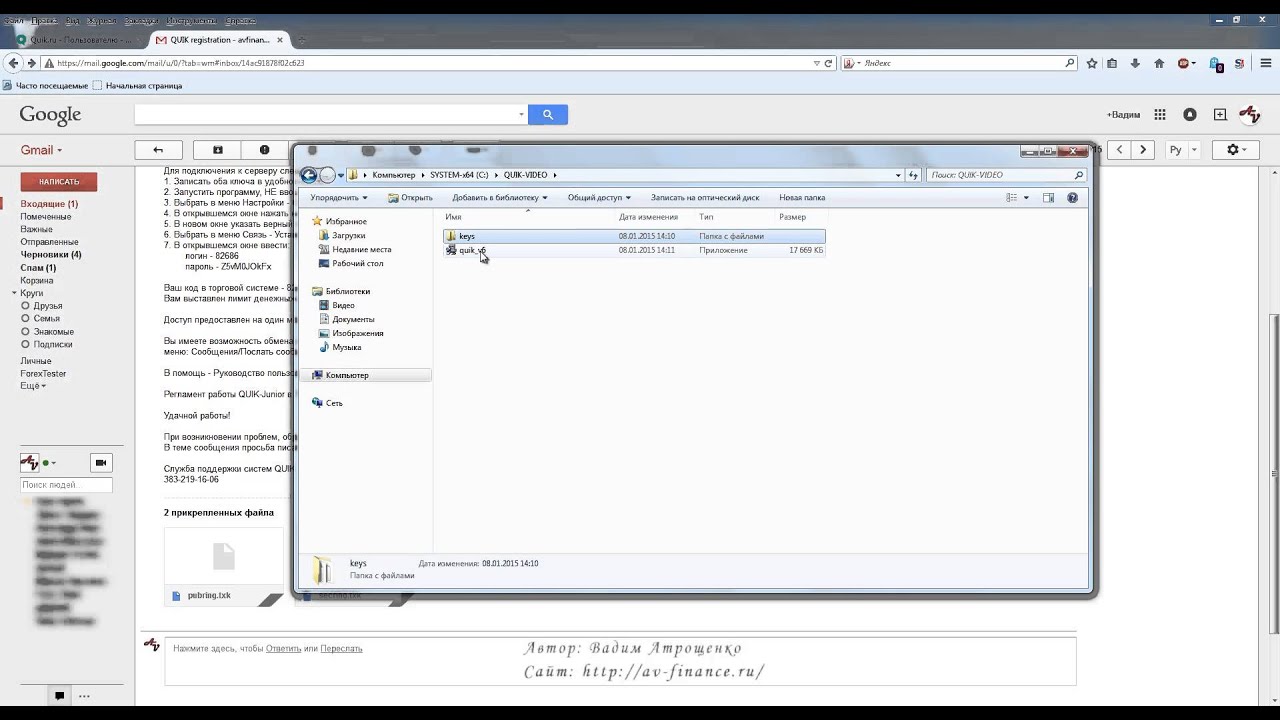Open the Firefox hamburger menu

[1264, 63]
